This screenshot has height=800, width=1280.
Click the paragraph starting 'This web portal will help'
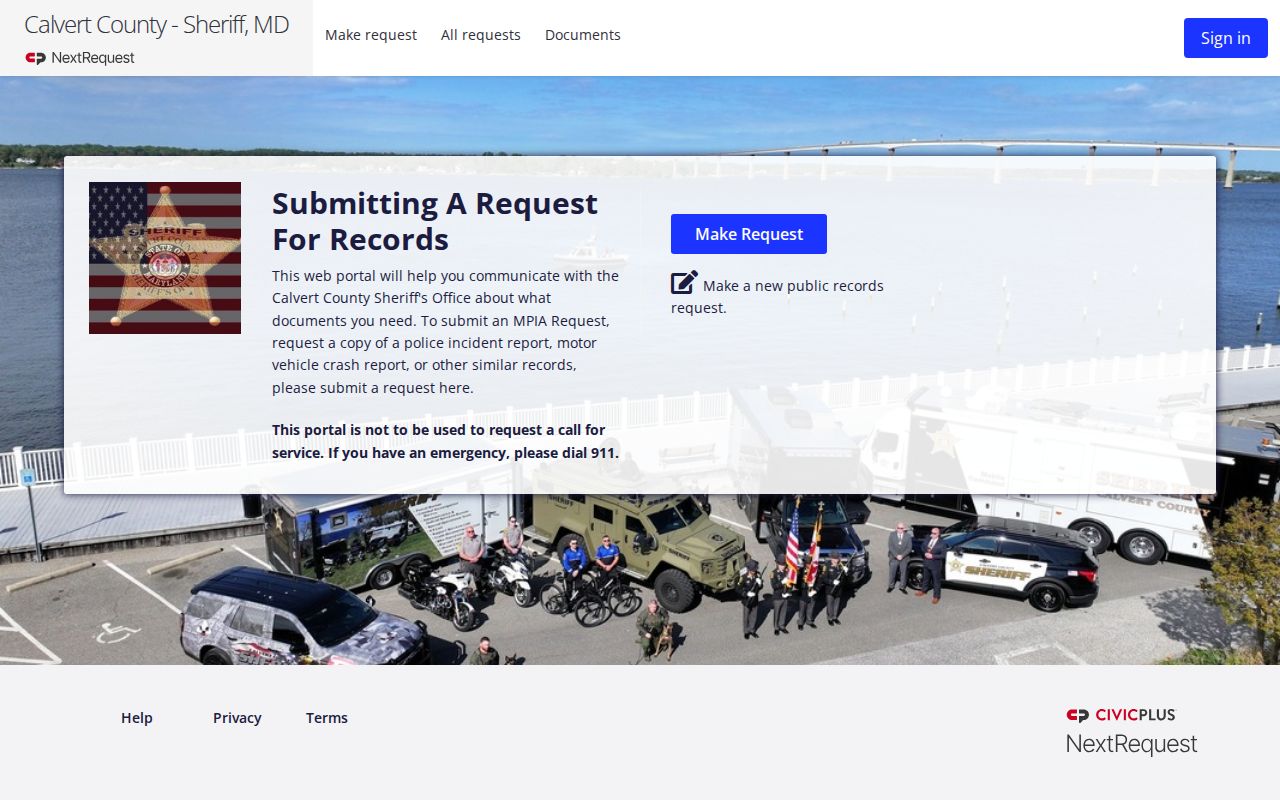tap(446, 331)
